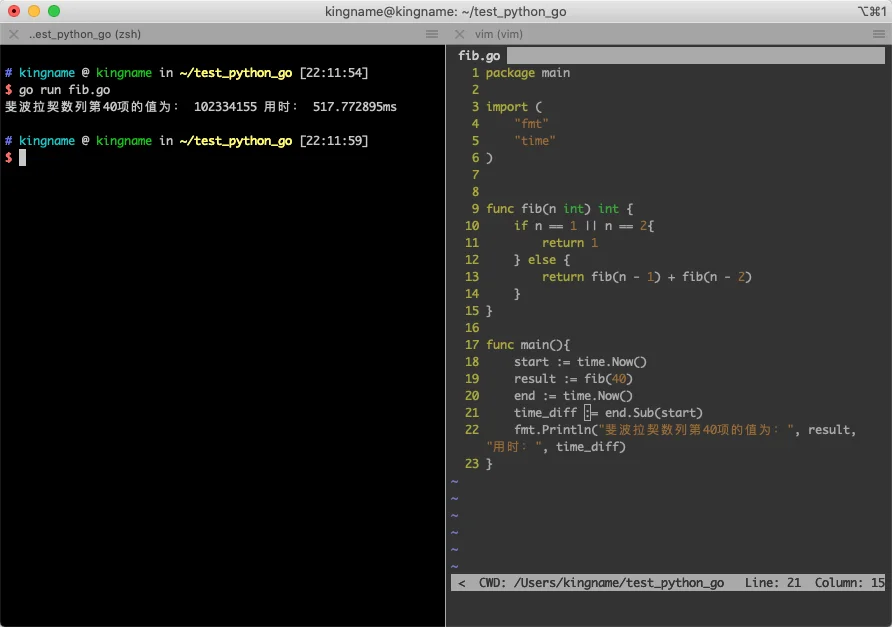Click the CWD path in vim's status bar
The height and width of the screenshot is (627, 892).
601,583
